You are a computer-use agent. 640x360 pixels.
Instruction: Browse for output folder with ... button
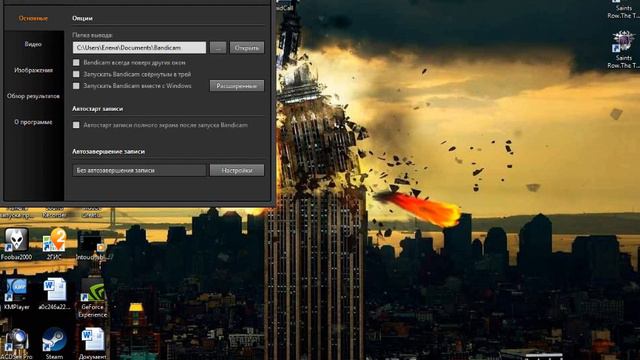218,48
